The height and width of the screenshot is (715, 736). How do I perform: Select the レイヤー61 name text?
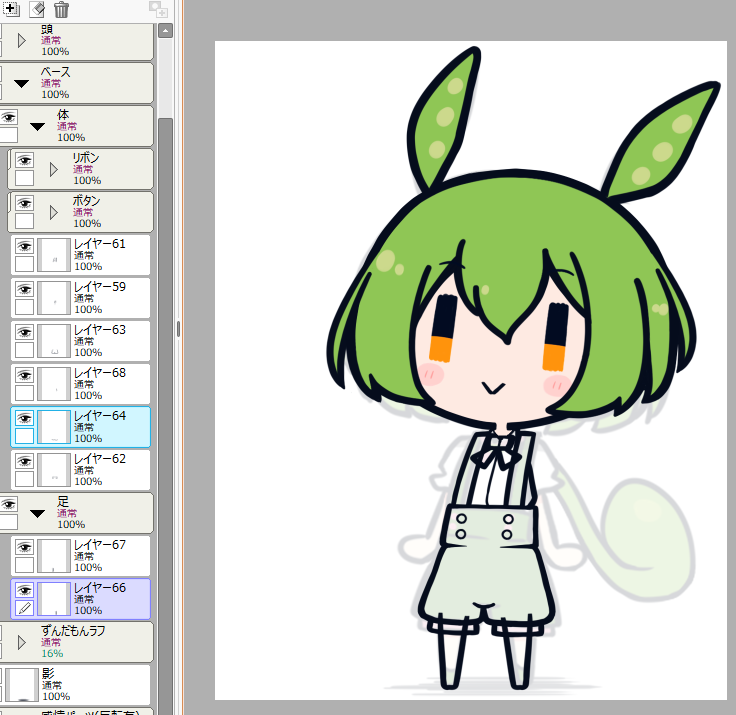pos(100,244)
